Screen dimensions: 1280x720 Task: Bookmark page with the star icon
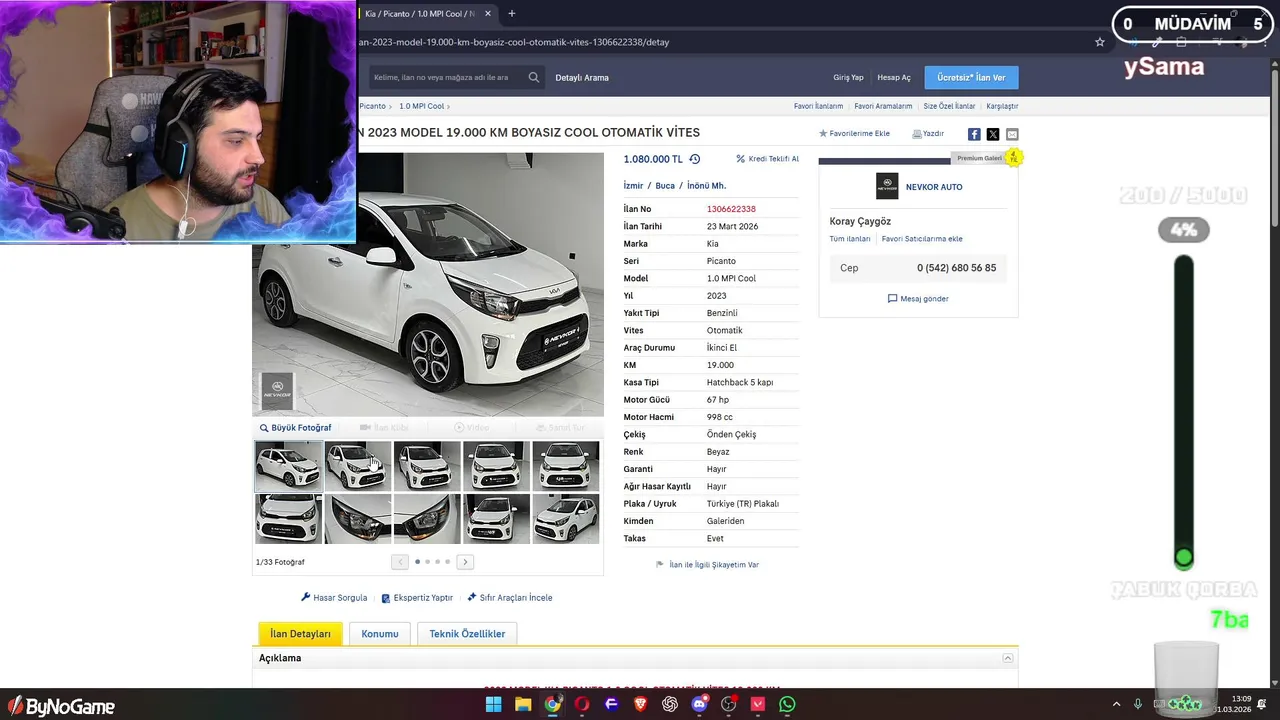pyautogui.click(x=1100, y=42)
